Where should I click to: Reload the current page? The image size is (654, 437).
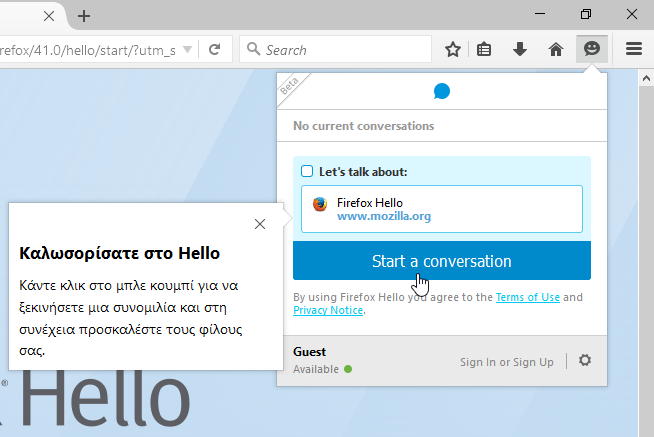pos(214,50)
